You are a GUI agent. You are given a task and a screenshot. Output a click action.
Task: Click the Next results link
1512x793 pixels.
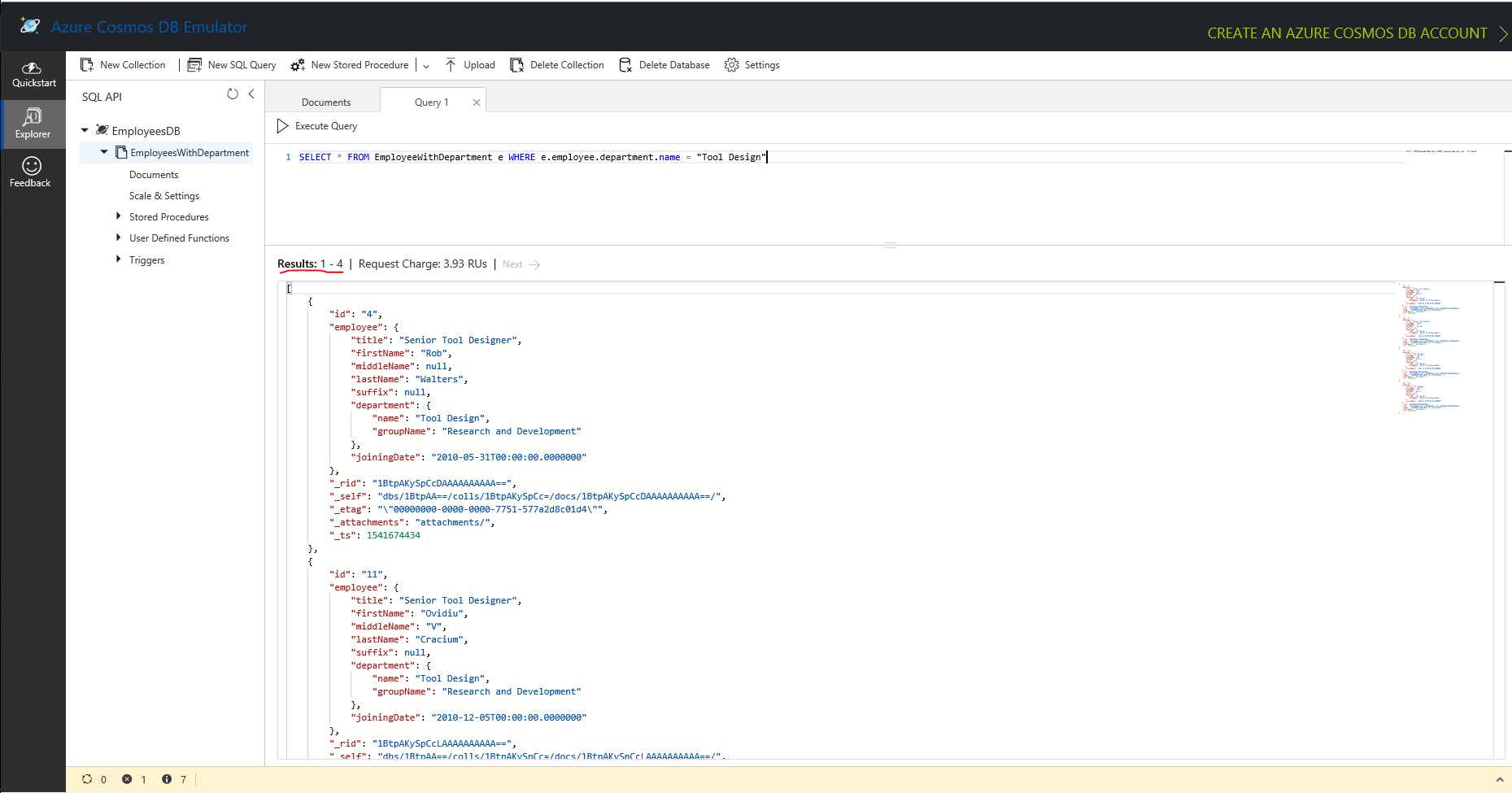coord(521,264)
